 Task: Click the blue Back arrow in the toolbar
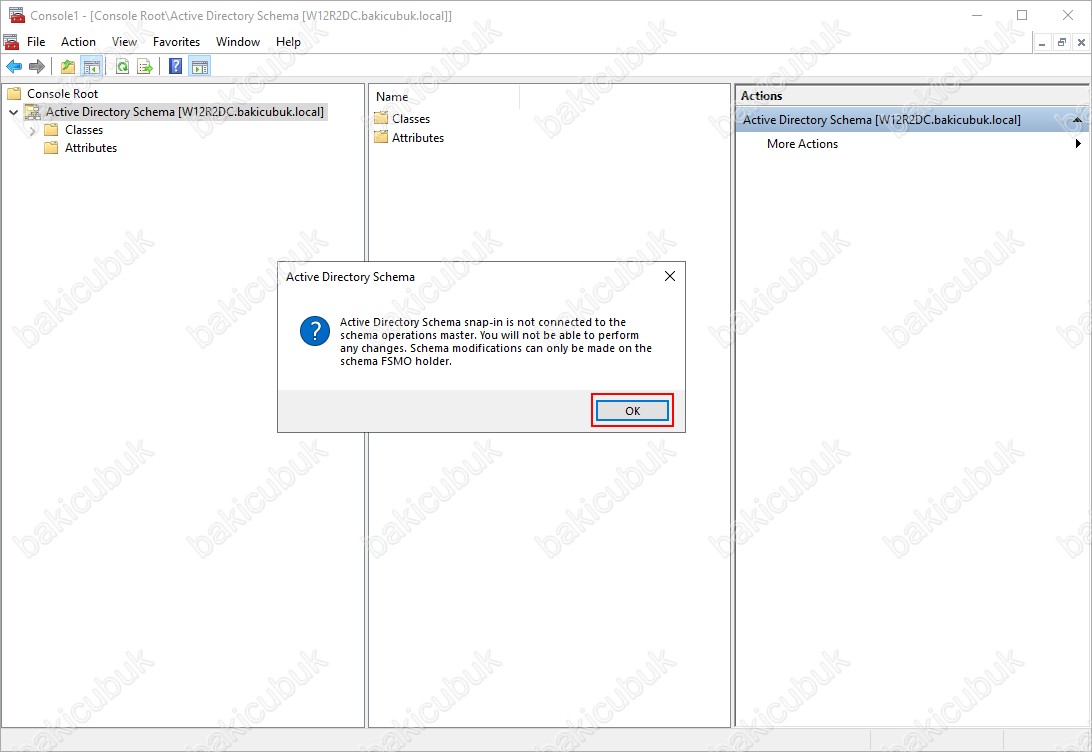(14, 67)
